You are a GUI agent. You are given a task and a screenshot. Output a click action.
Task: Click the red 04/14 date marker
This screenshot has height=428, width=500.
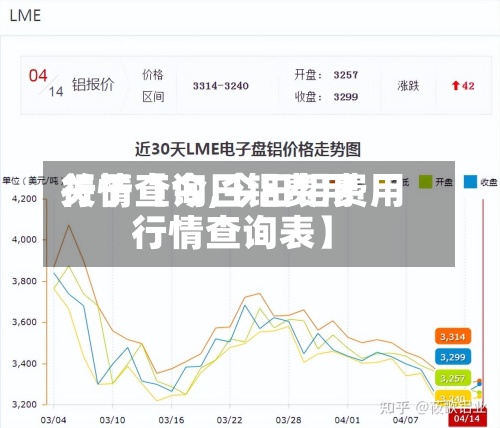[x=468, y=418]
